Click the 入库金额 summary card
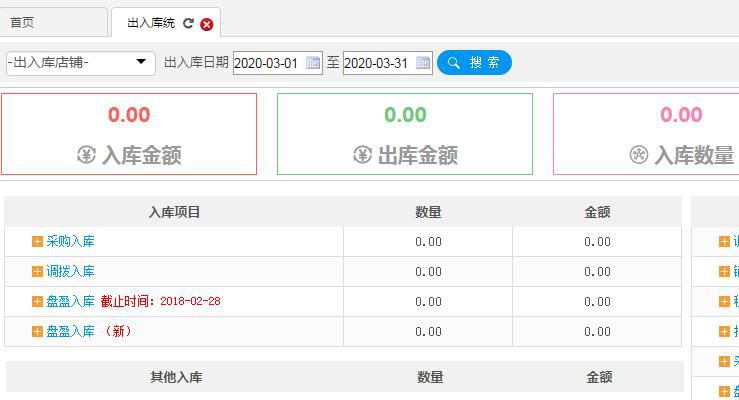 point(129,134)
